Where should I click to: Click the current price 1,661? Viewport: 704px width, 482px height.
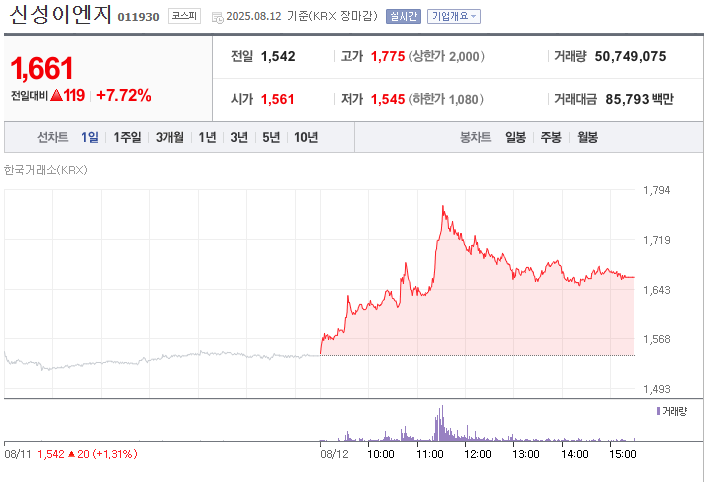42,69
